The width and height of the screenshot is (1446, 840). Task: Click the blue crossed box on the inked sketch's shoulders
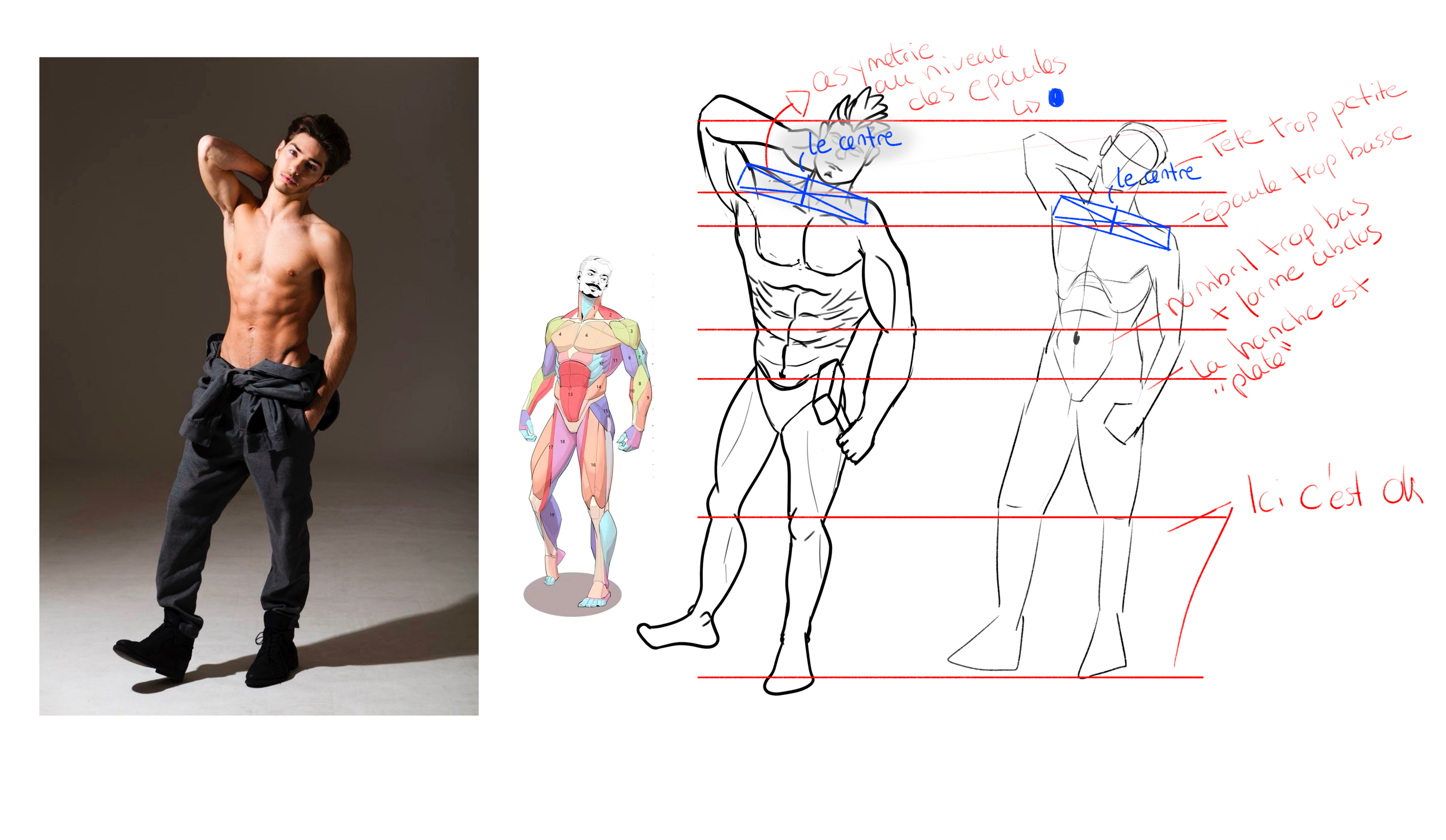click(x=804, y=194)
